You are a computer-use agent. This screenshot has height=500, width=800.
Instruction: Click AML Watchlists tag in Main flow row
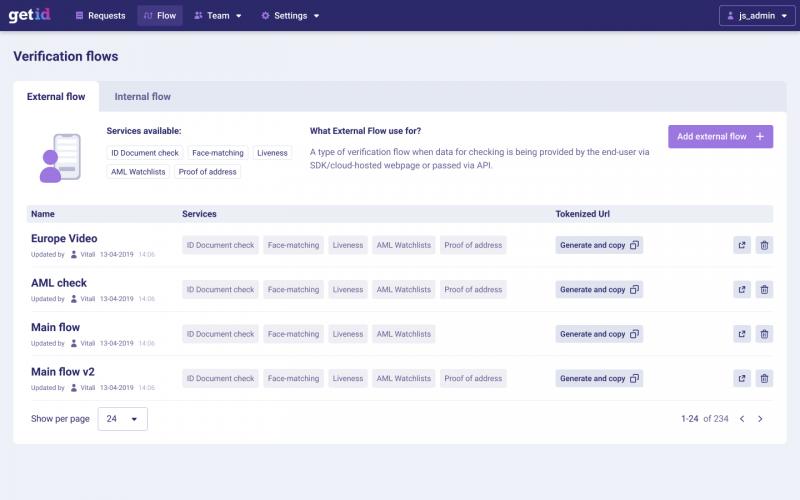(x=404, y=334)
